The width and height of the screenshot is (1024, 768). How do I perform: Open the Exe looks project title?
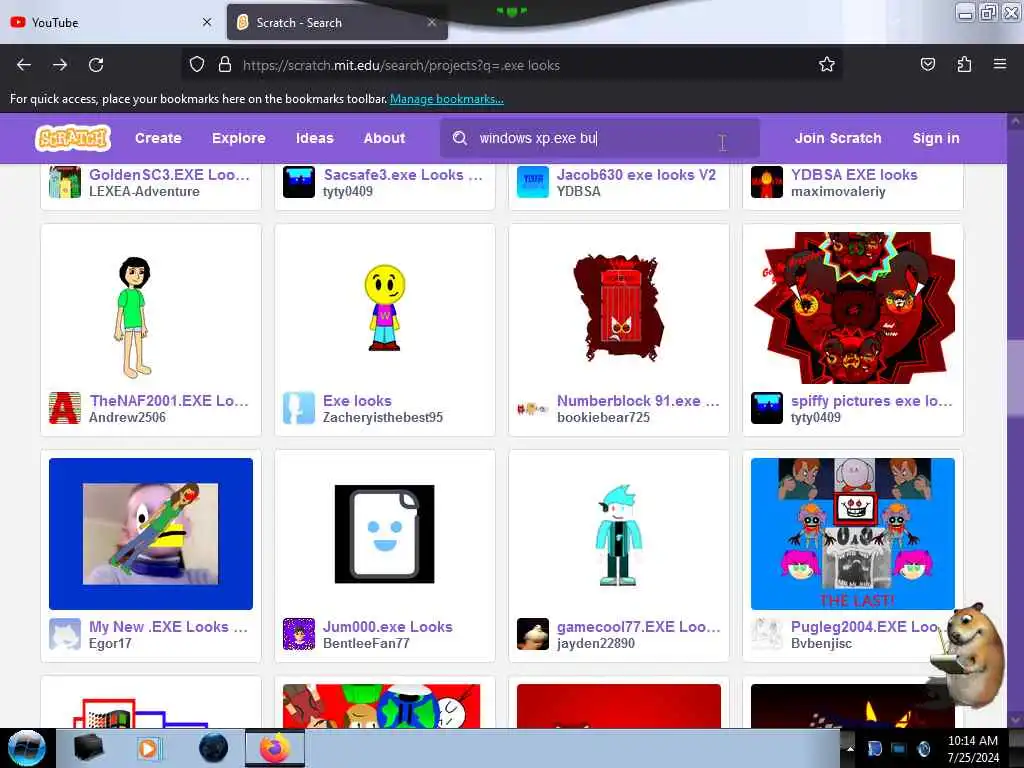(x=357, y=400)
